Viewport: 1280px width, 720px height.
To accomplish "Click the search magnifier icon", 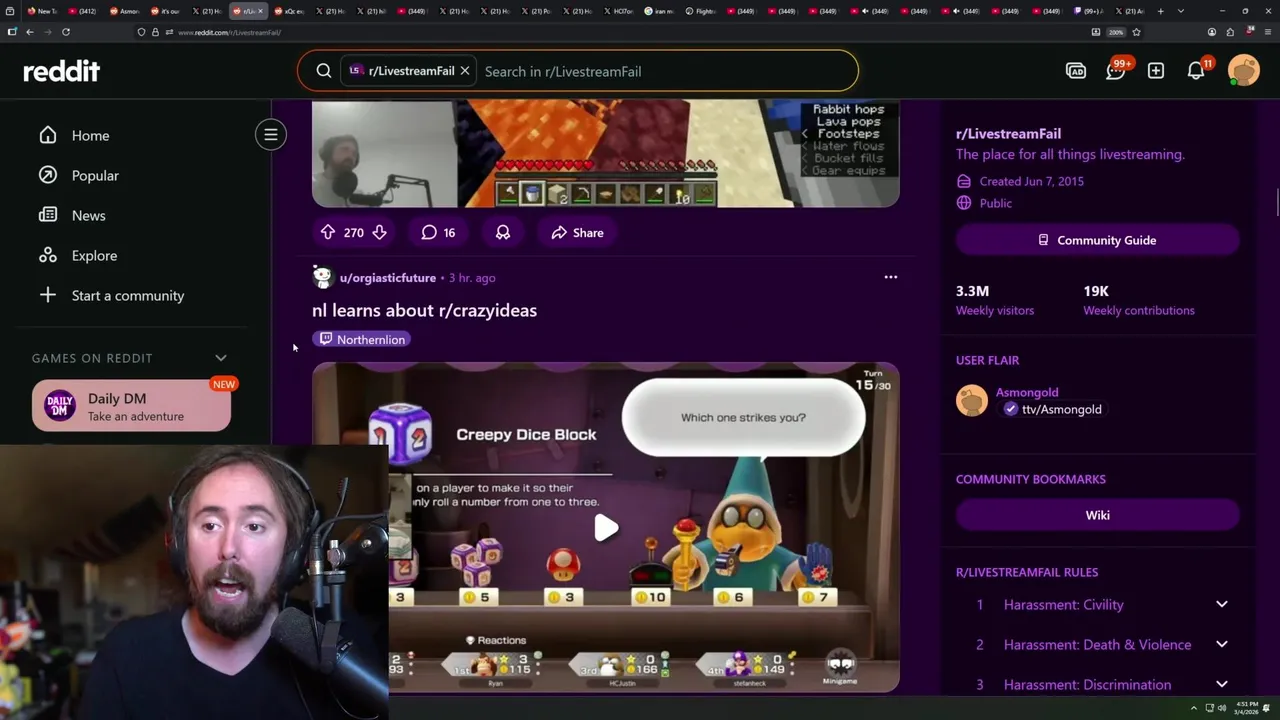I will tap(324, 71).
